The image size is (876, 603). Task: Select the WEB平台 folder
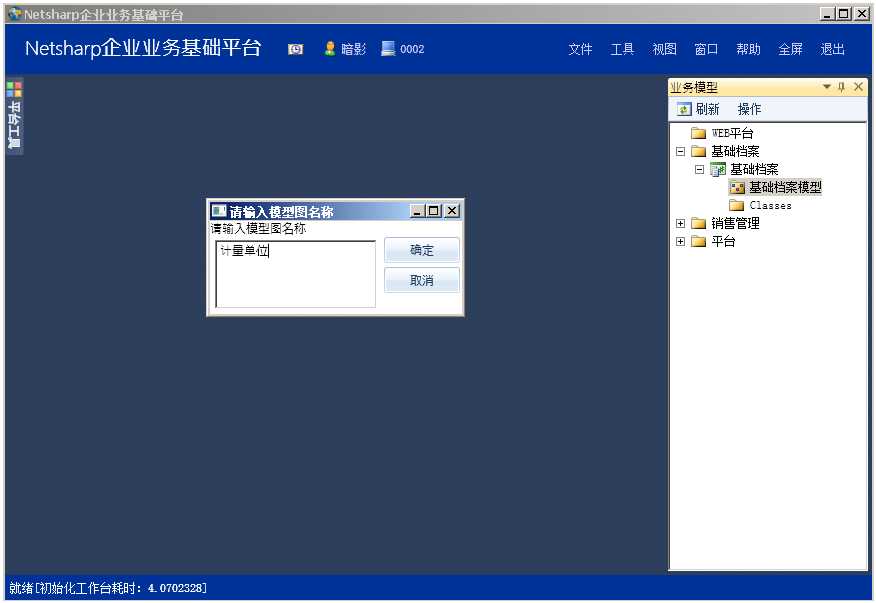click(732, 133)
